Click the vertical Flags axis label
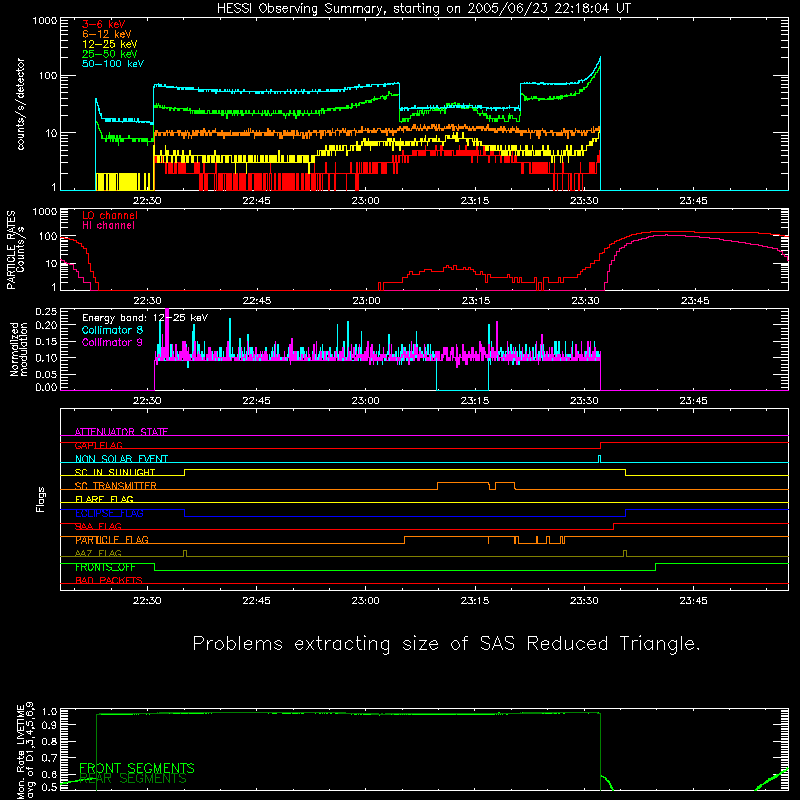The height and width of the screenshot is (800, 800). [41, 499]
